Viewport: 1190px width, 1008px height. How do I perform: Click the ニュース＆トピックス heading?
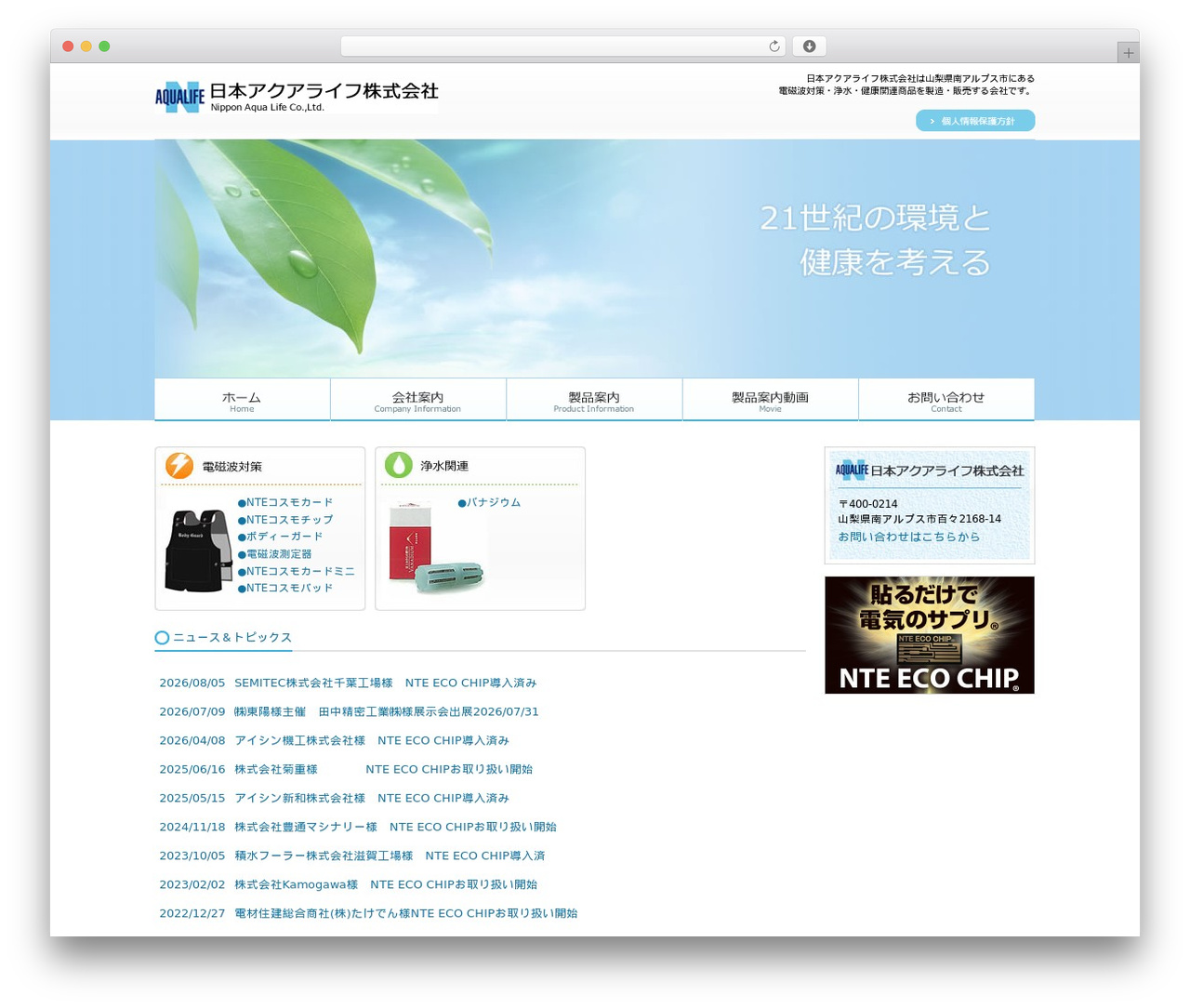click(x=232, y=637)
